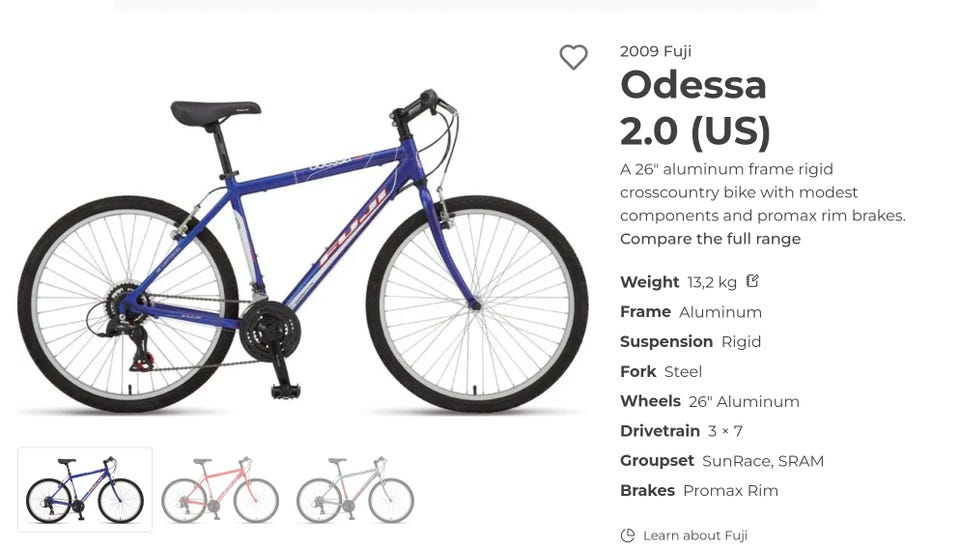960x550 pixels.
Task: Click the Wheels 26" Aluminum spec
Action: 709,401
